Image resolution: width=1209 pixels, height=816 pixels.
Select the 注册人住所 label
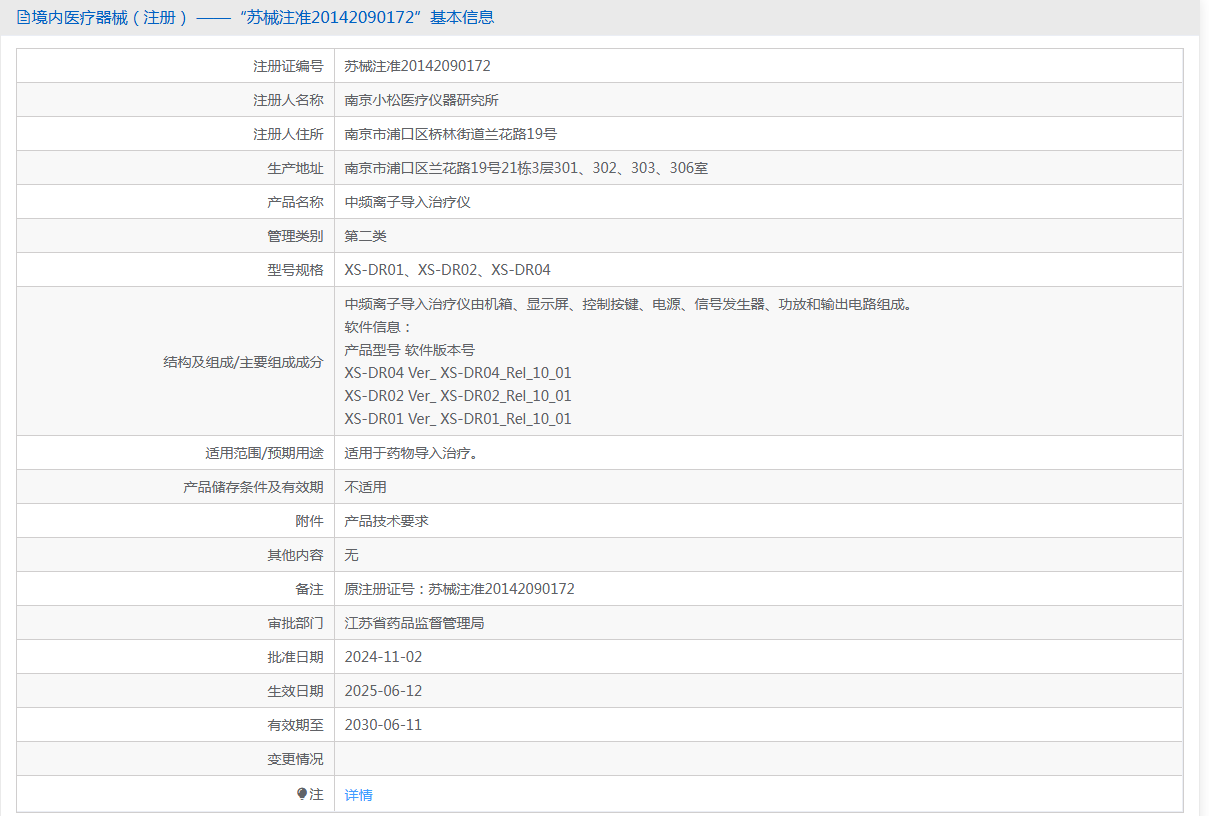coord(288,134)
